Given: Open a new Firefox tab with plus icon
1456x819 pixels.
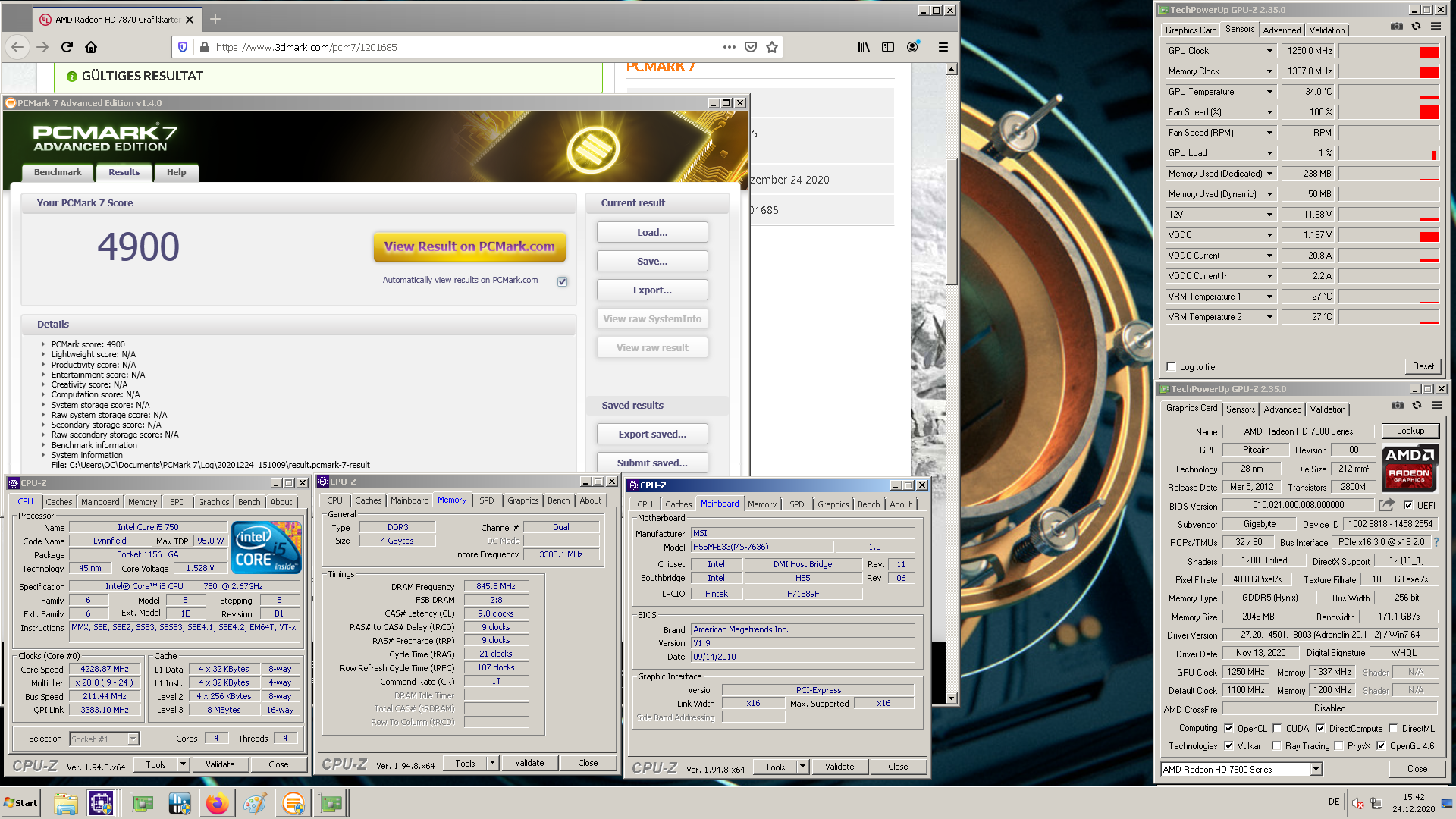Looking at the screenshot, I should coord(215,19).
